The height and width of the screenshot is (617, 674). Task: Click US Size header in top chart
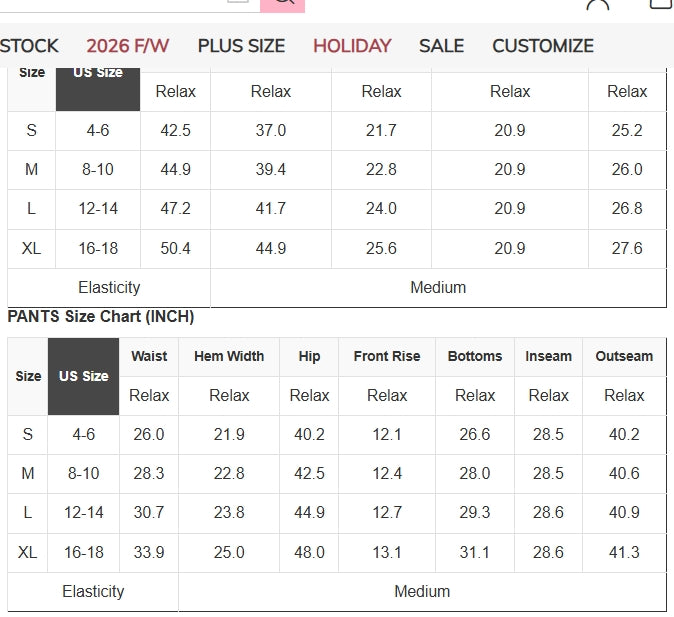click(x=98, y=88)
